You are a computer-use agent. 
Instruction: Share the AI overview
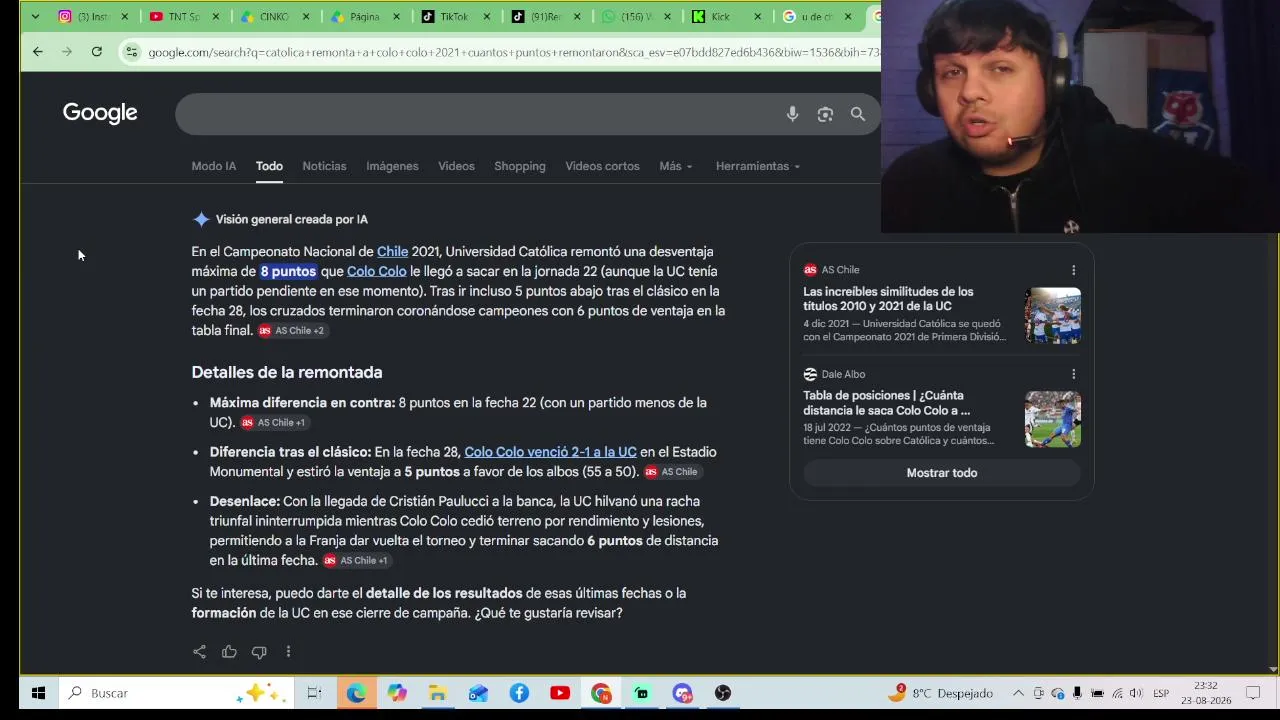click(x=199, y=652)
